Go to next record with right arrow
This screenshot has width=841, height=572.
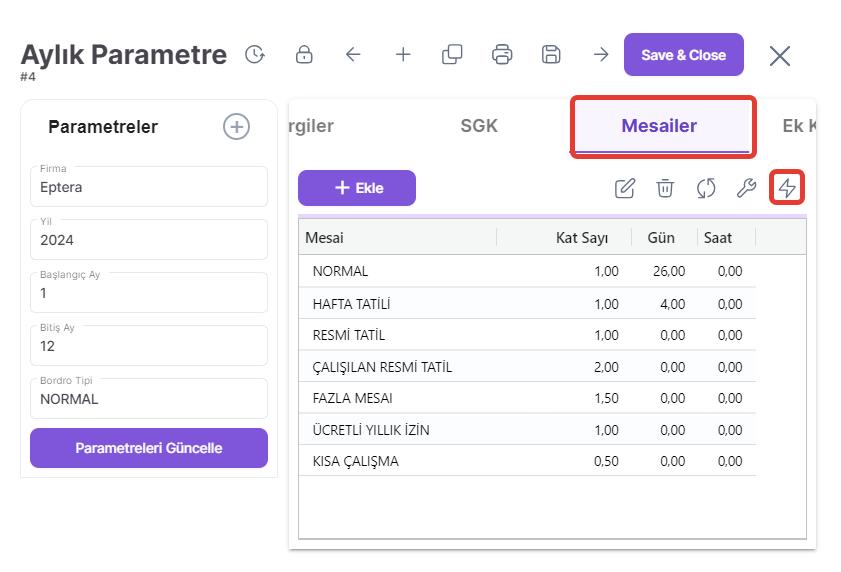tap(600, 55)
